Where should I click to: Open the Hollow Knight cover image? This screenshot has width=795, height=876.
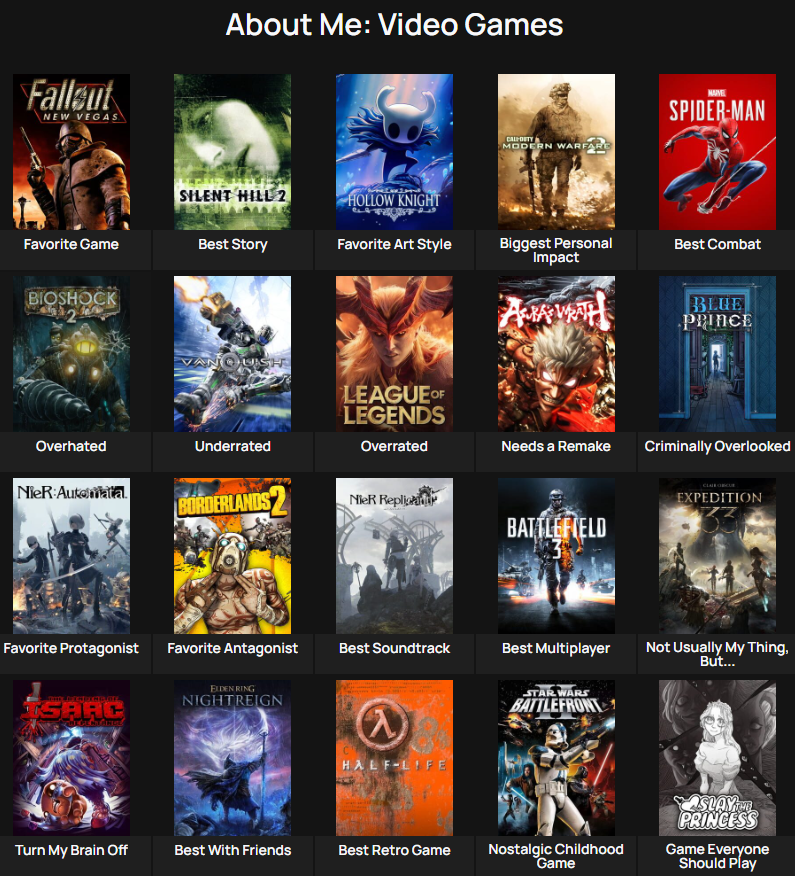[x=394, y=152]
